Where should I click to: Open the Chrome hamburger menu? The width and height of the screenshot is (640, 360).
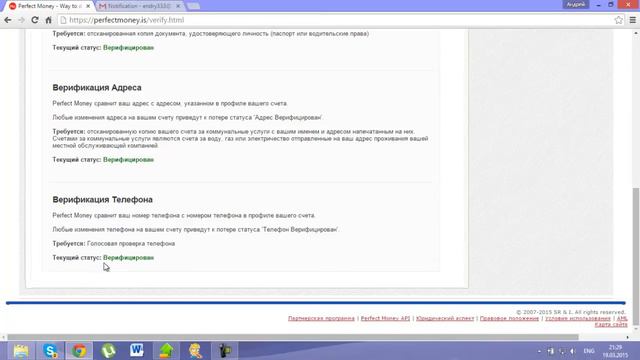pos(633,20)
